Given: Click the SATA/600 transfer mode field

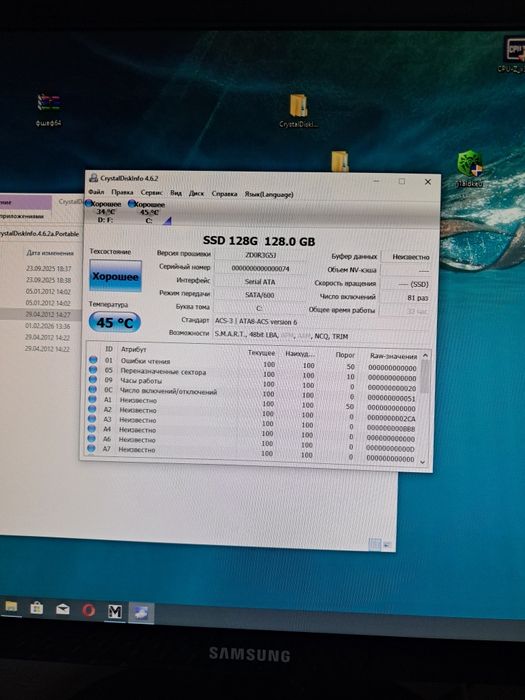Looking at the screenshot, I should coord(260,295).
